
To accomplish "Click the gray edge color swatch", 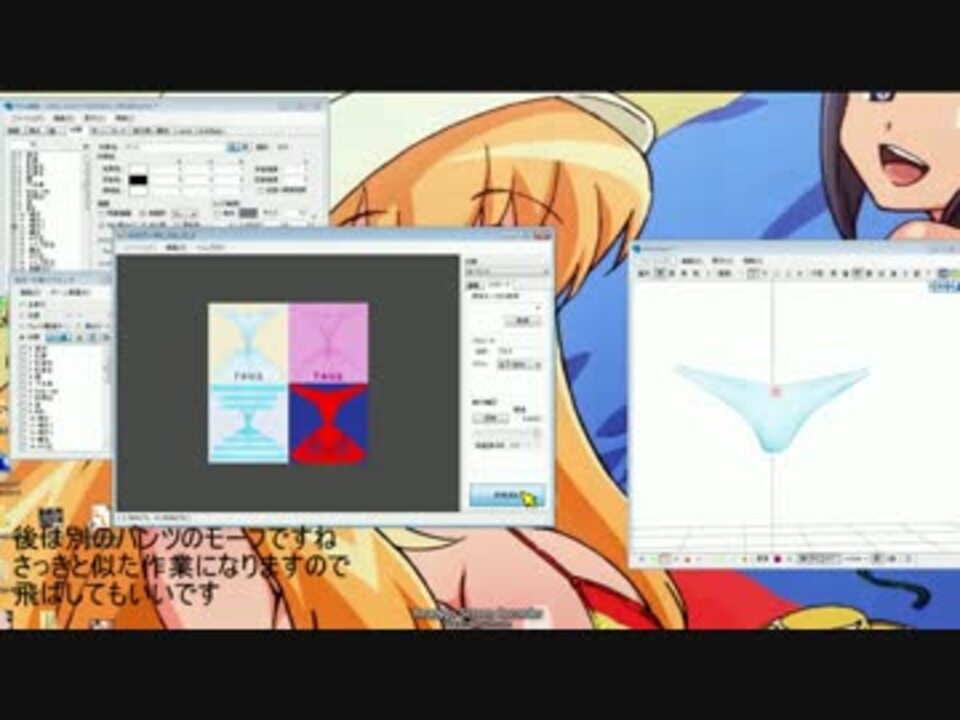I will tap(248, 213).
